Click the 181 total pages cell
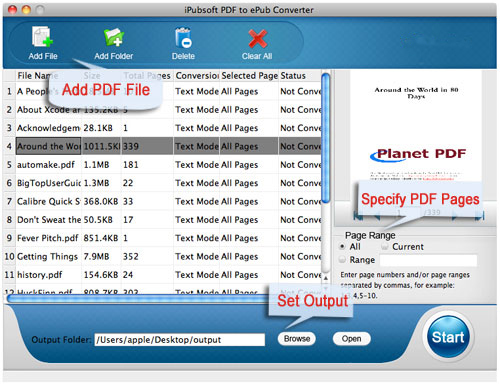The image size is (500, 386). pyautogui.click(x=147, y=165)
